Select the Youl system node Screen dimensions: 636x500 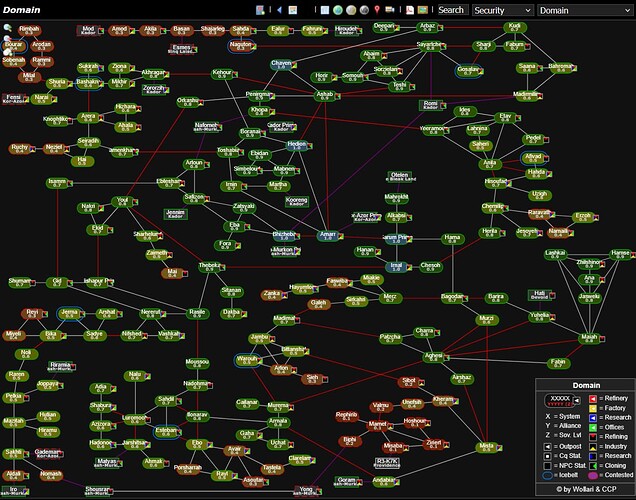[x=122, y=201]
